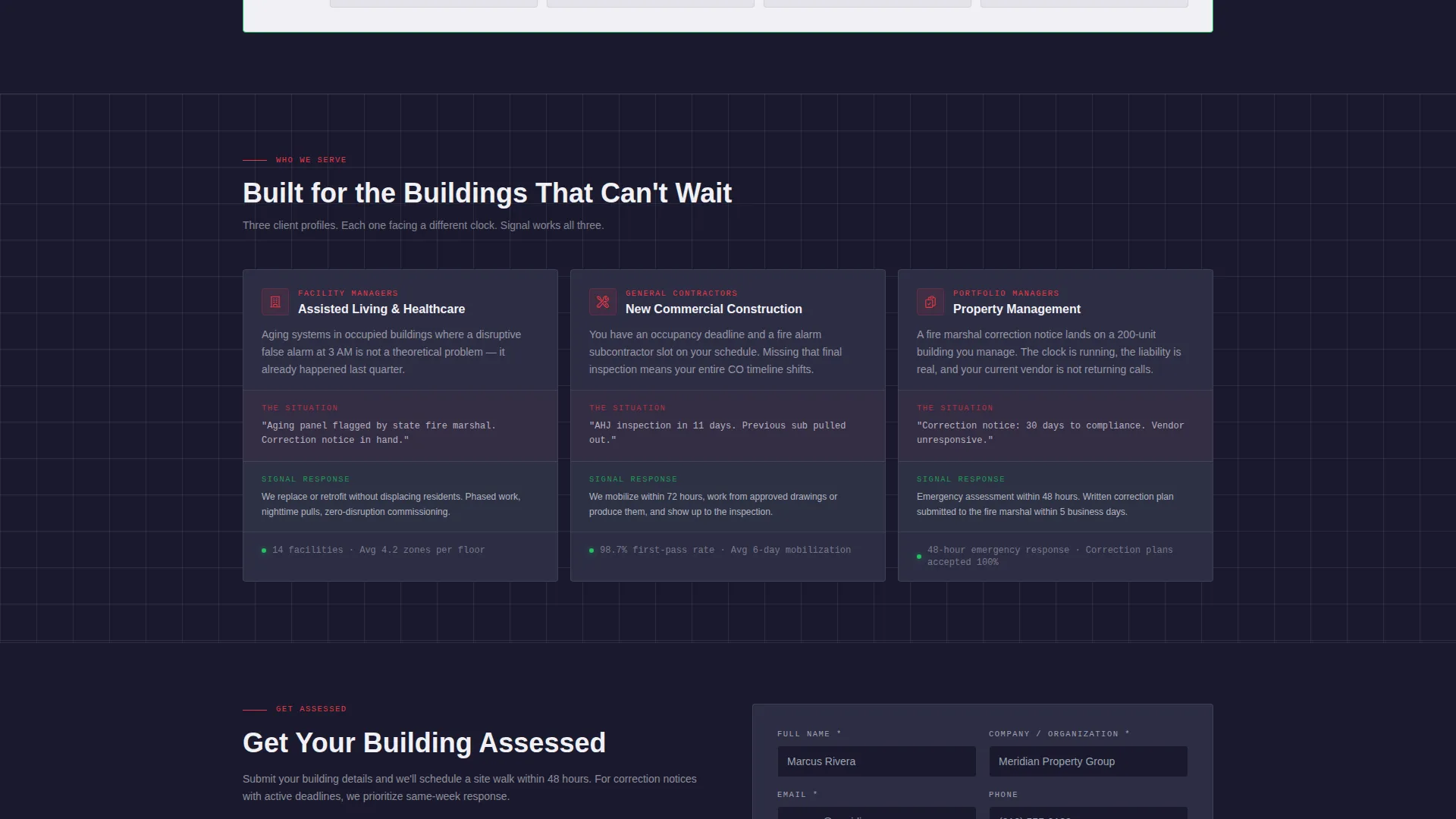Image resolution: width=1456 pixels, height=819 pixels.
Task: Open the Assisted Living & Healthcare card title
Action: pos(381,309)
